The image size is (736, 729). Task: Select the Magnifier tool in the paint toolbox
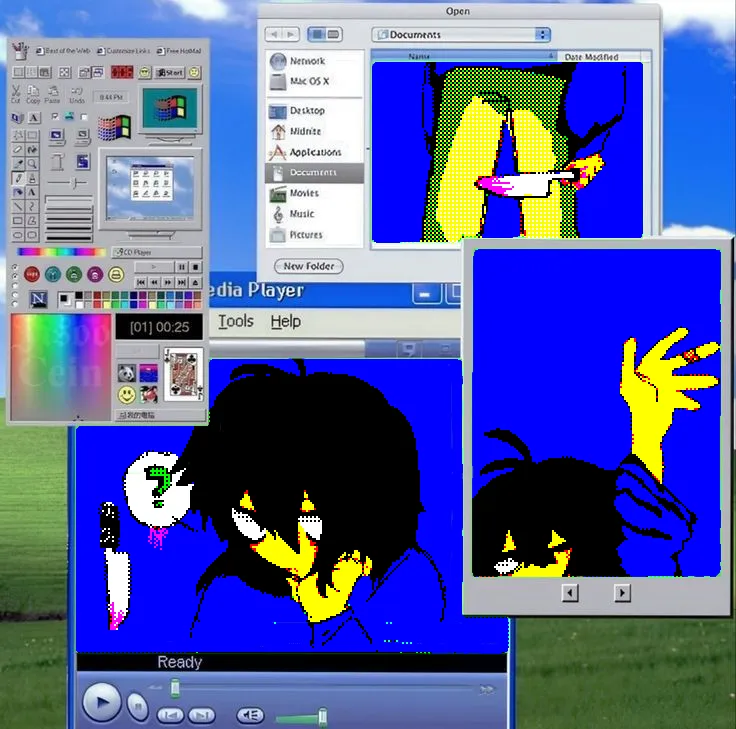(x=32, y=164)
